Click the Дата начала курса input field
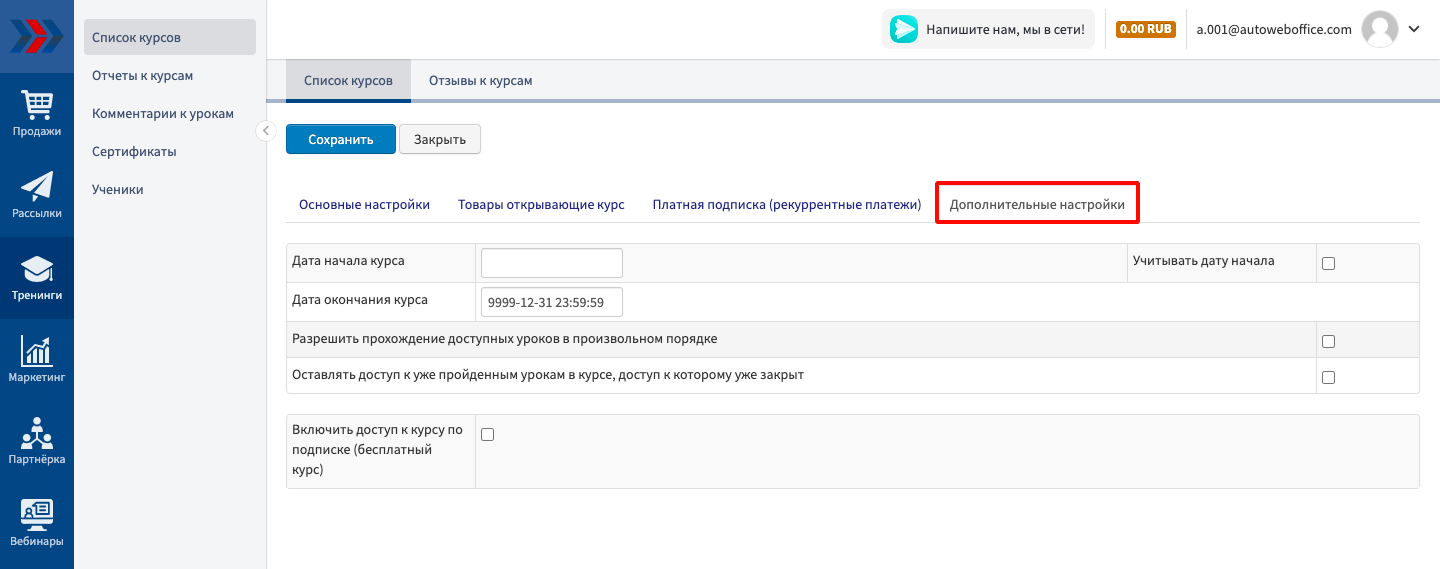The height and width of the screenshot is (569, 1440). 551,263
